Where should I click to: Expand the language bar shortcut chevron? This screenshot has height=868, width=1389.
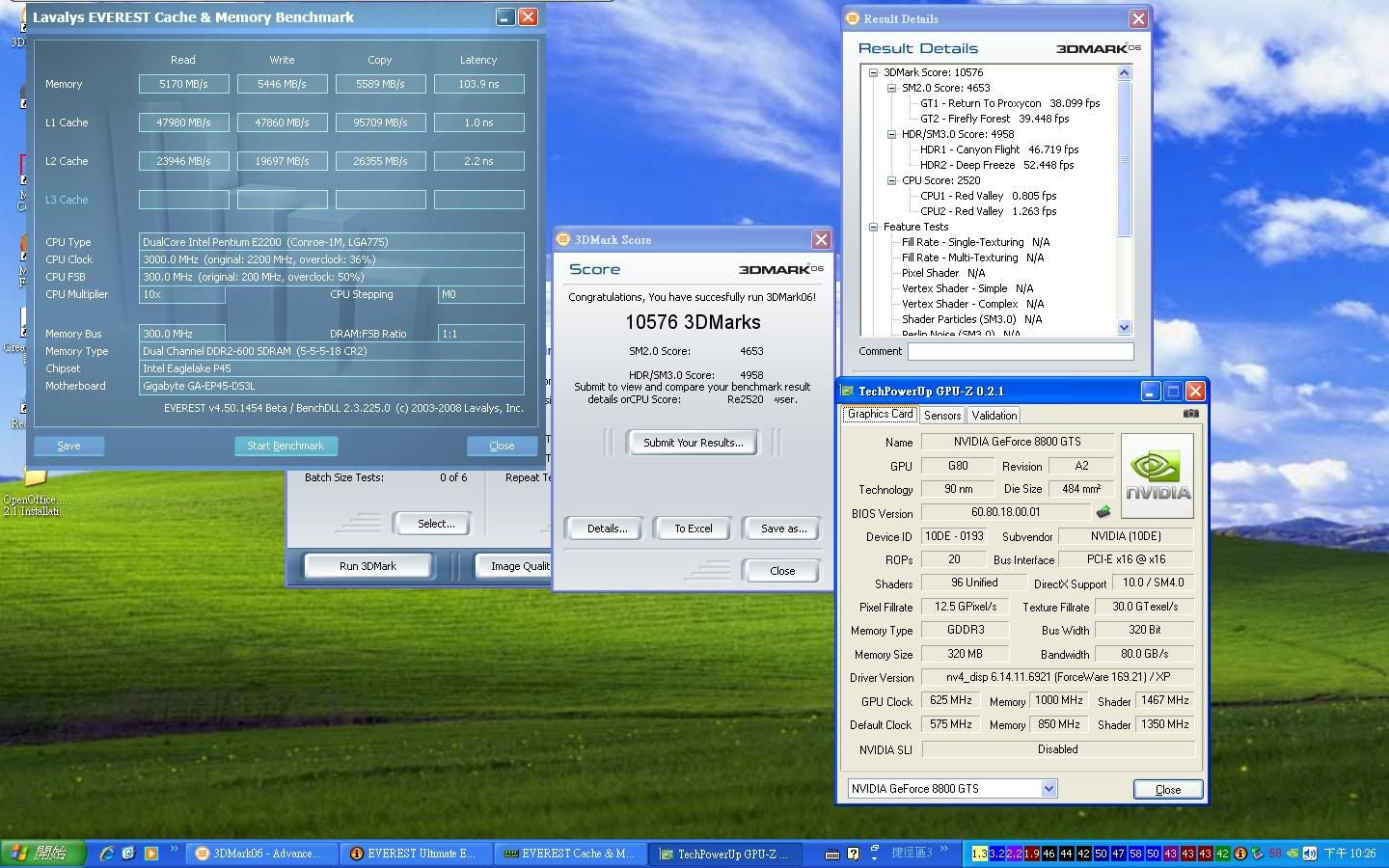[943, 850]
